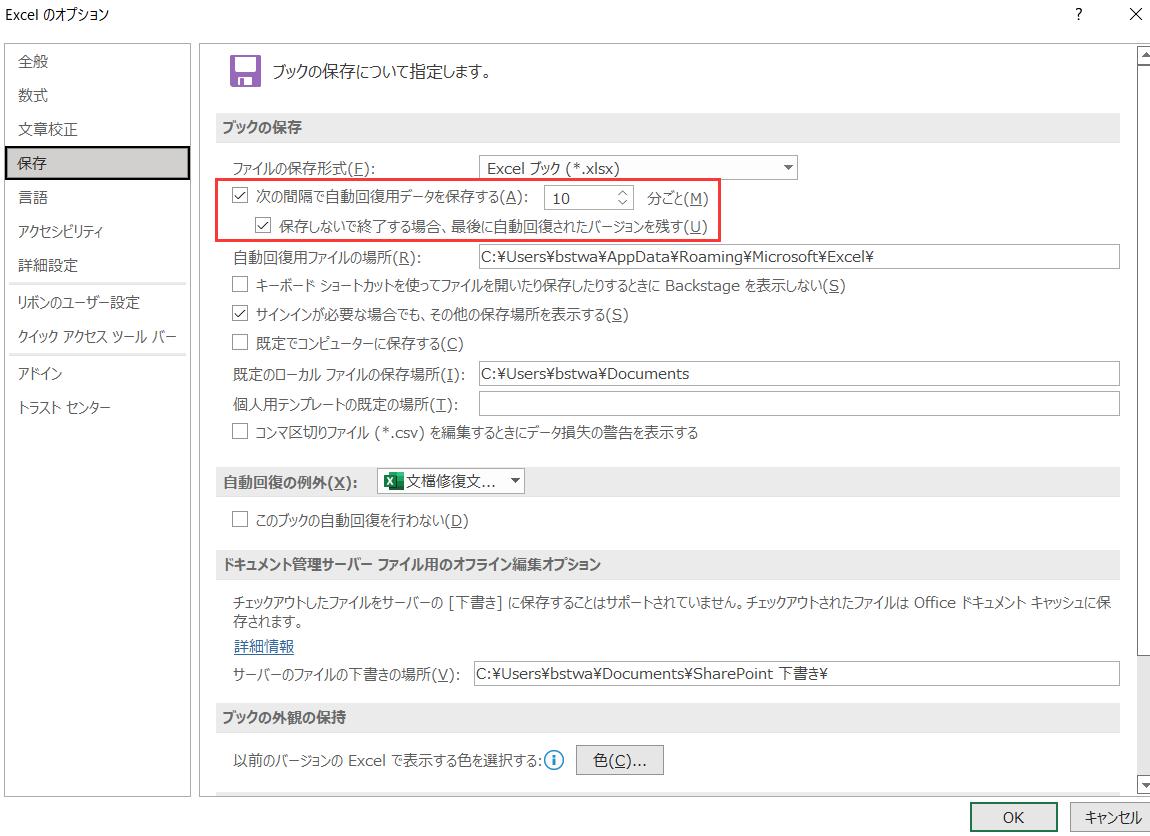
Task: Select 全般 category
Action: point(97,62)
